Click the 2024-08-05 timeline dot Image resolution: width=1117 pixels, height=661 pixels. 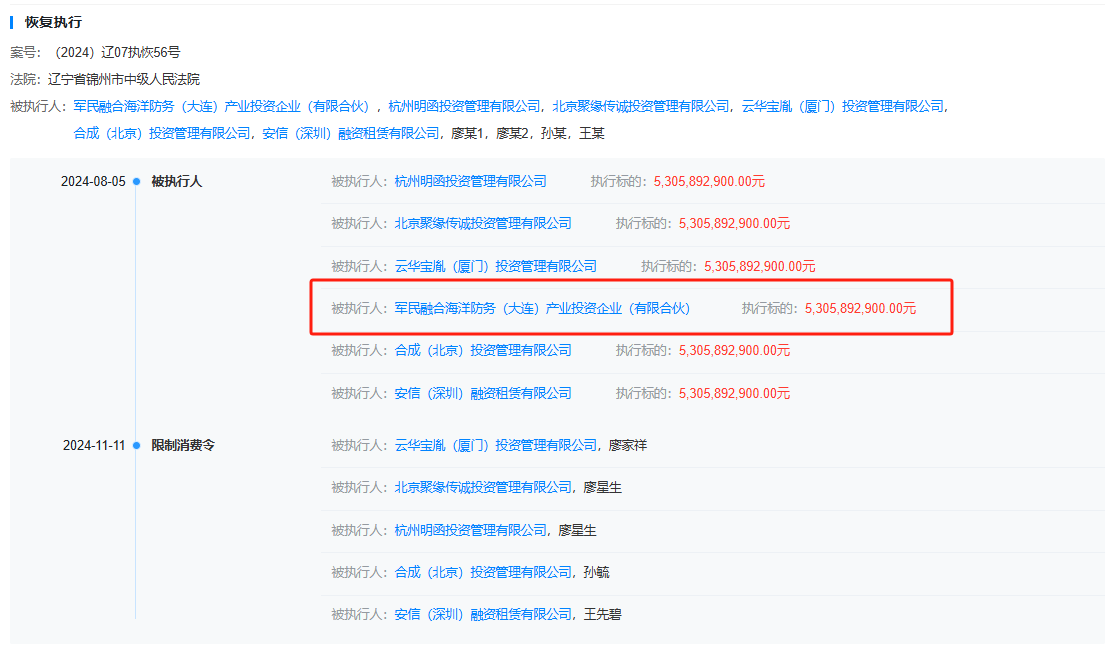136,182
